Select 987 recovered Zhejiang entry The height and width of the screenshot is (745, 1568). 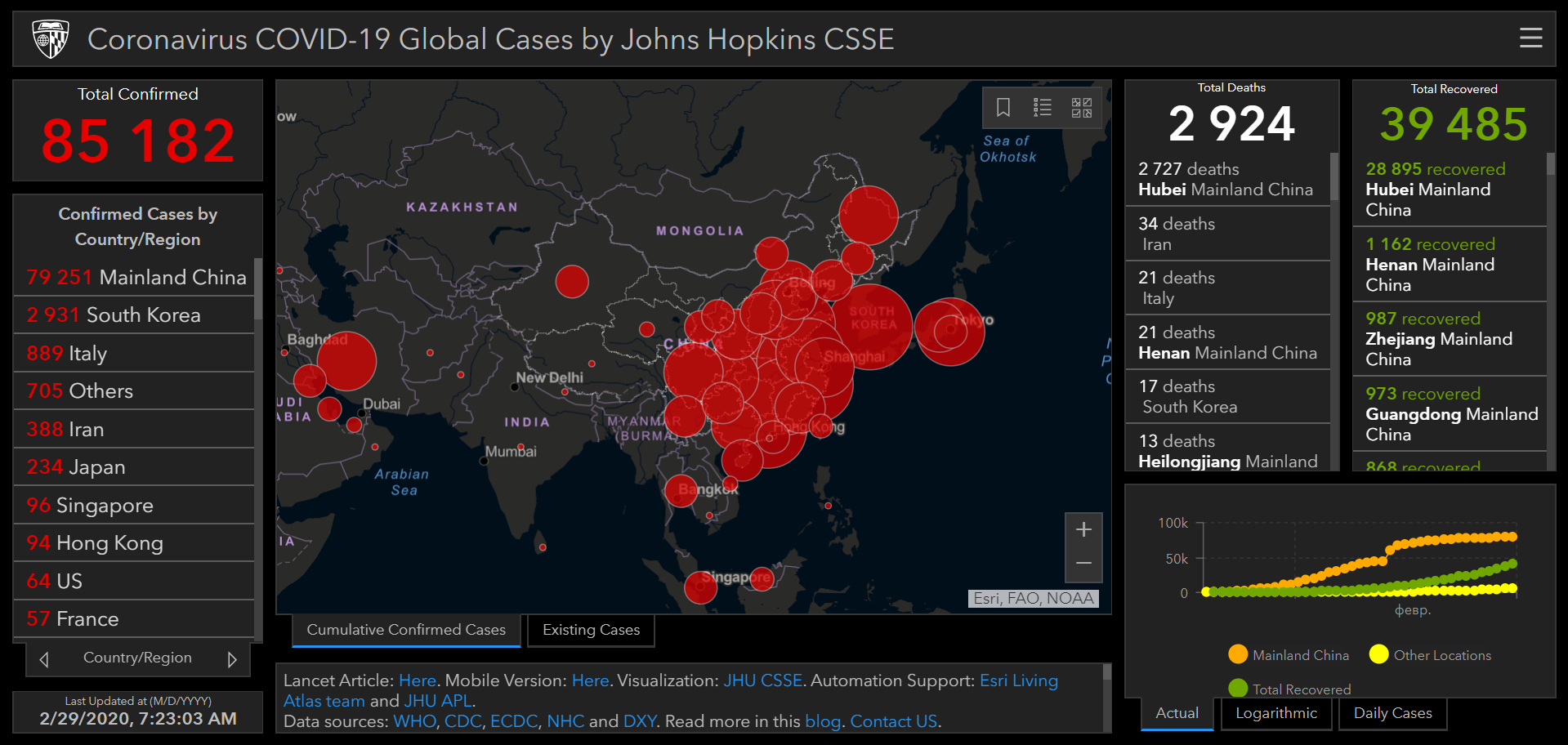pyautogui.click(x=1450, y=339)
